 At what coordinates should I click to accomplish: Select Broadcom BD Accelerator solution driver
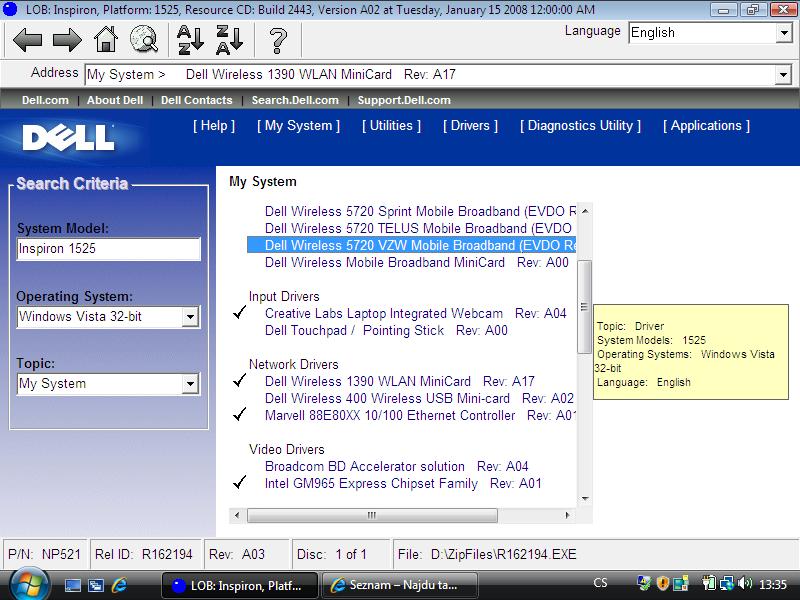(396, 466)
